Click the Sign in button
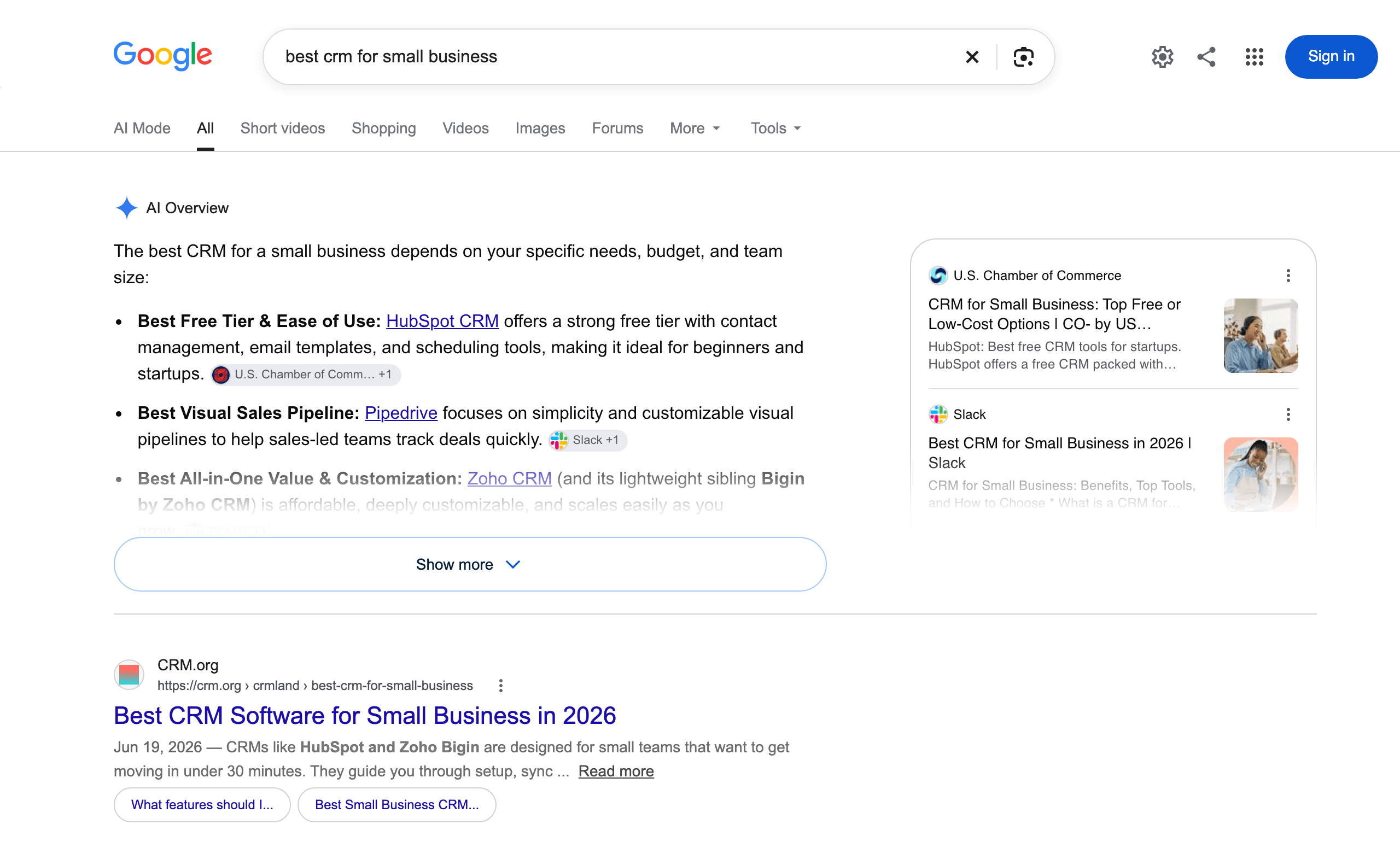Screen dimensions: 1400x842 [x=1331, y=57]
